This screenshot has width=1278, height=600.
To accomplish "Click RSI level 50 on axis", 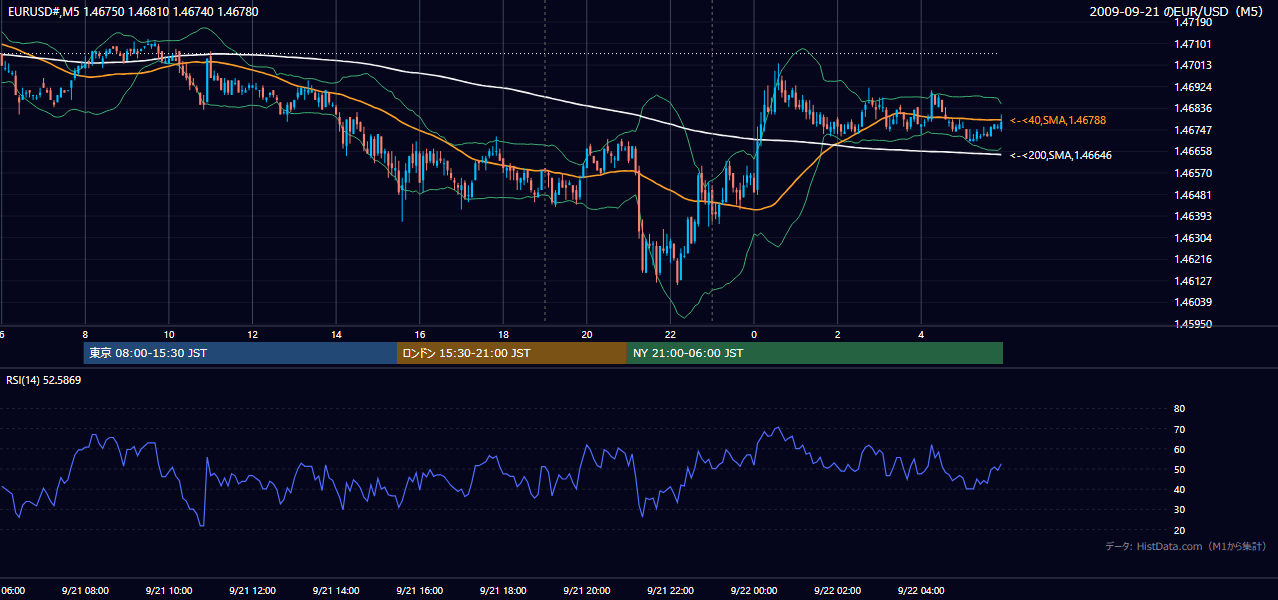I will [1179, 470].
